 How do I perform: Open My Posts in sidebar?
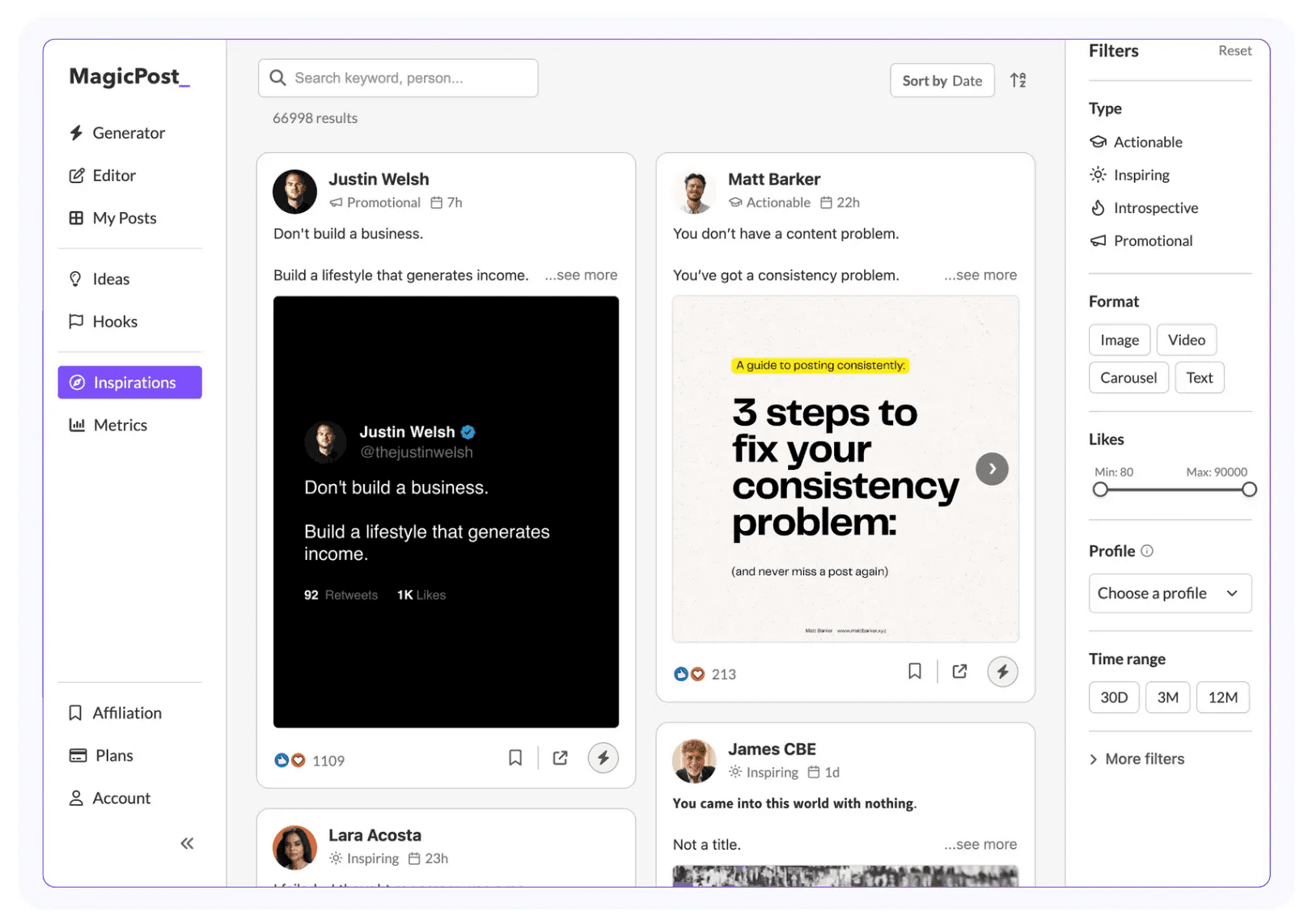(x=112, y=218)
